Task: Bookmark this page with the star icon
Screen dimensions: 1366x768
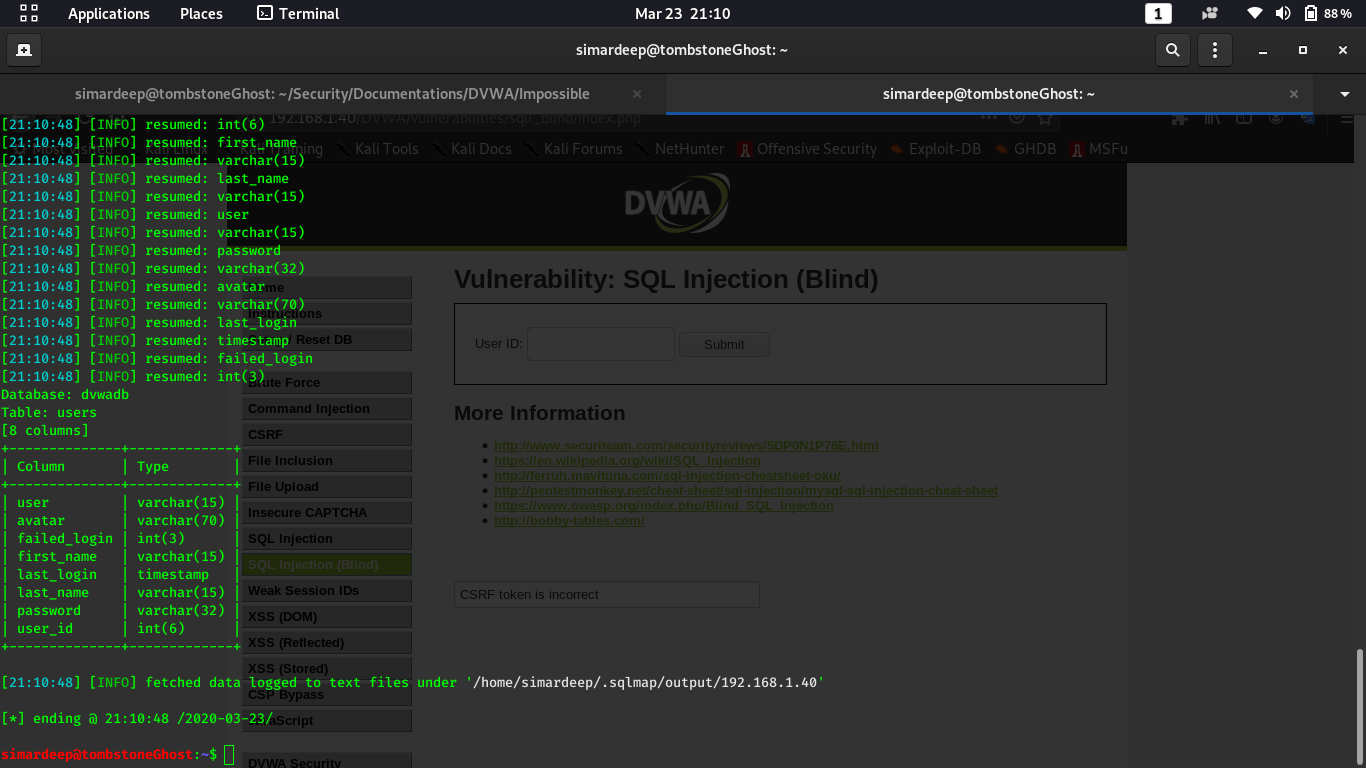Action: click(x=1045, y=119)
